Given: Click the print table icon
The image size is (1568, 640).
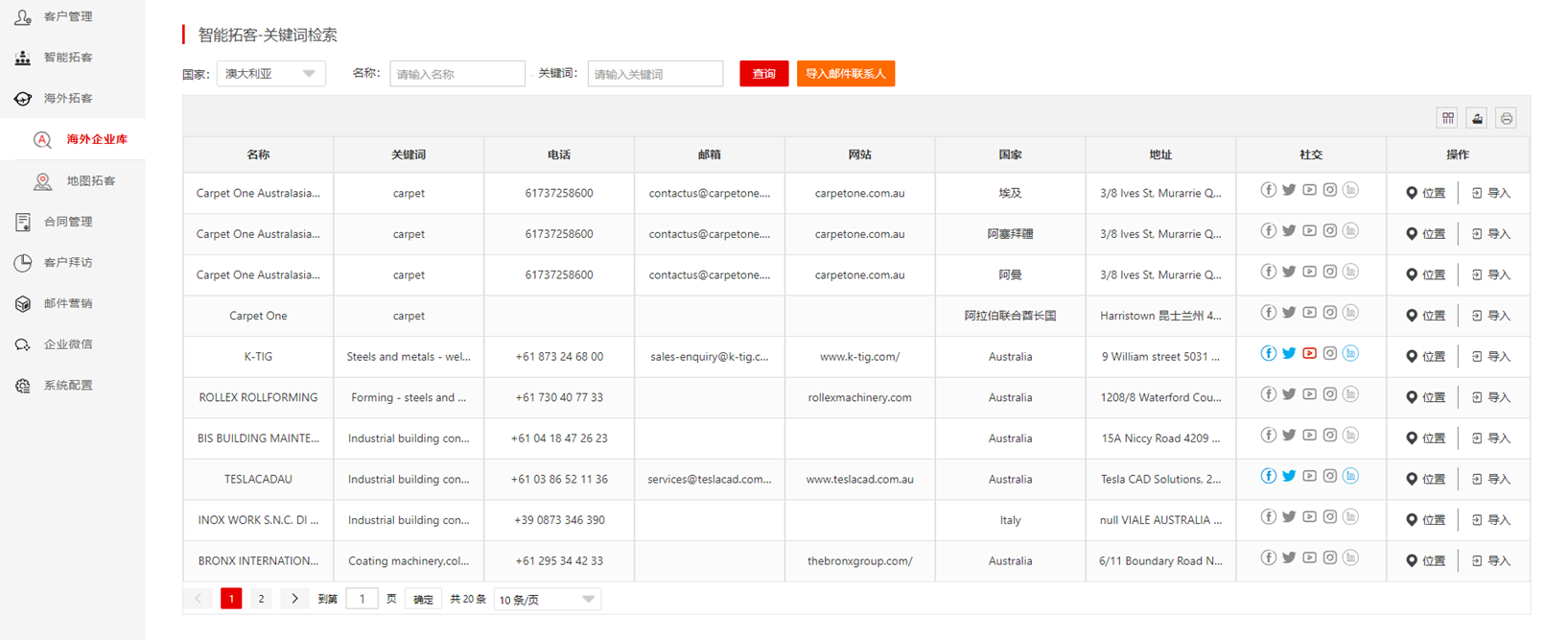Looking at the screenshot, I should (1506, 118).
